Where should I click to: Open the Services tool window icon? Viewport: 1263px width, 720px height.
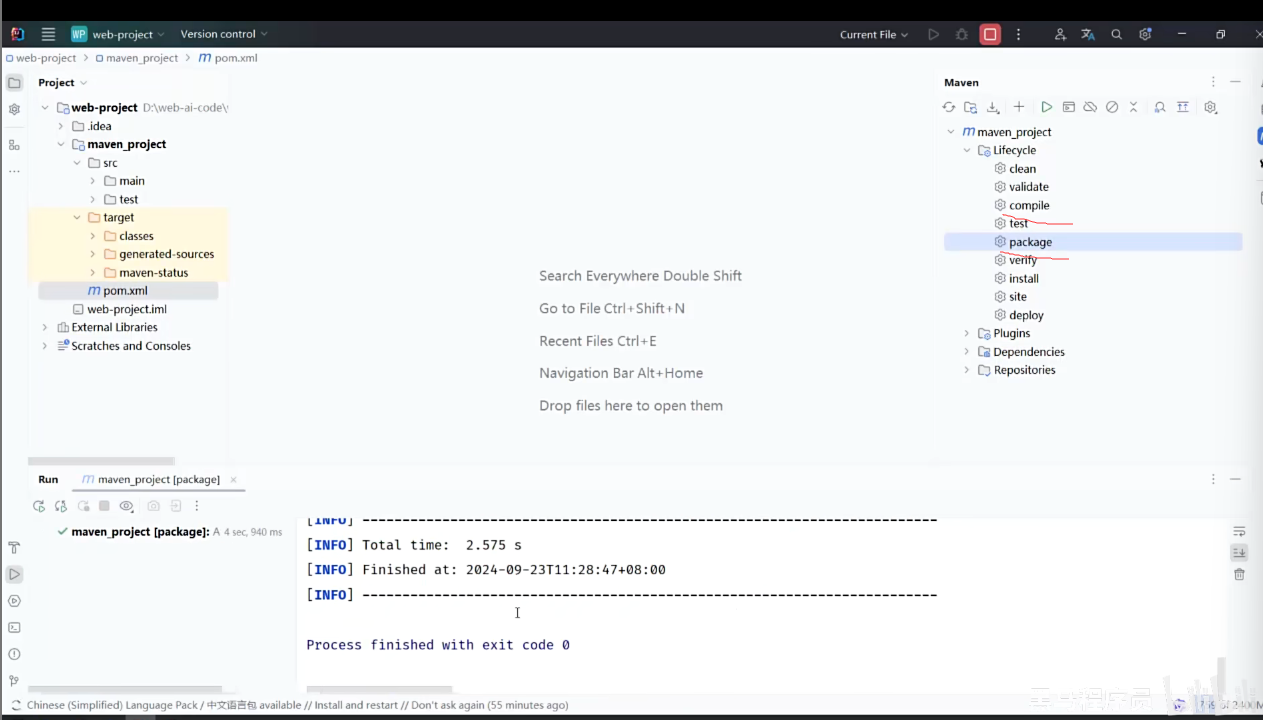click(x=14, y=601)
